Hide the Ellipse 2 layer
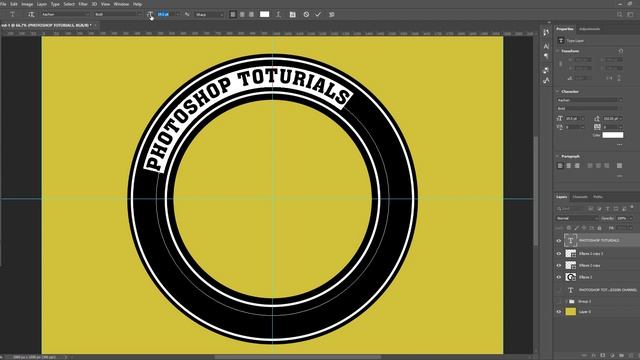Screen dimensions: 640x360 (559, 277)
